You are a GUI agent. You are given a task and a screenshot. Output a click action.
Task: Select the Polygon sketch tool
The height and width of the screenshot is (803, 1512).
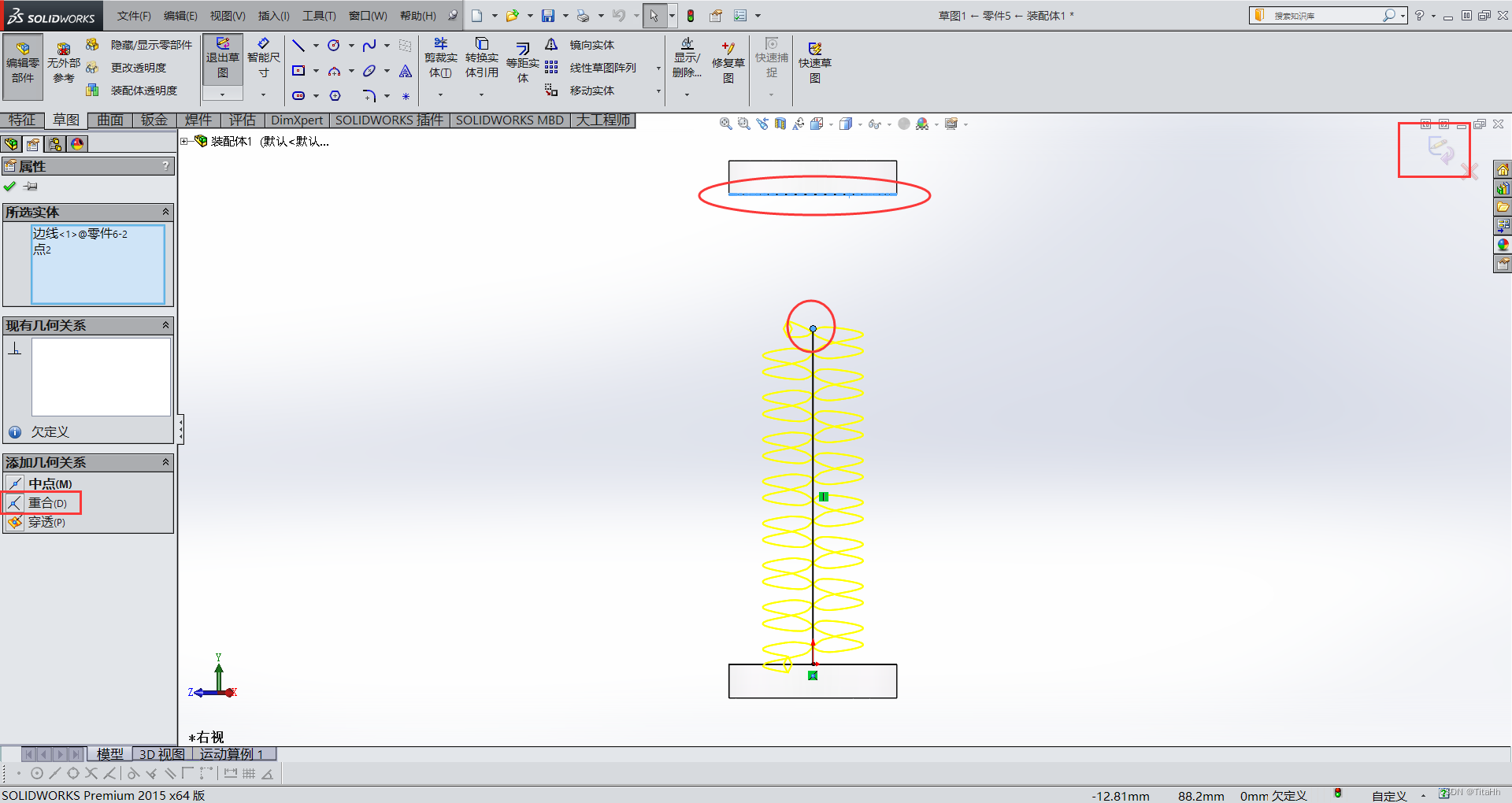click(x=335, y=96)
